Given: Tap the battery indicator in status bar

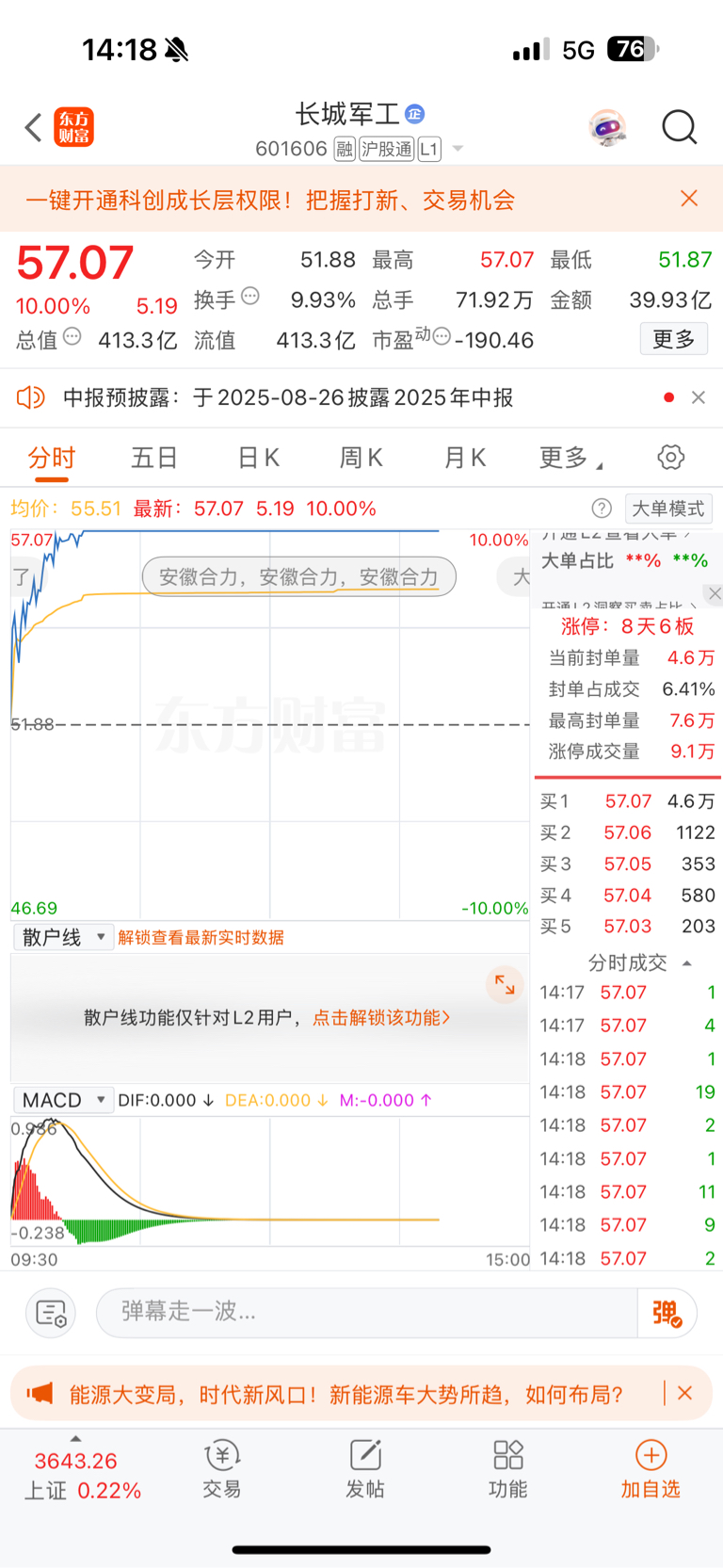Looking at the screenshot, I should [633, 49].
